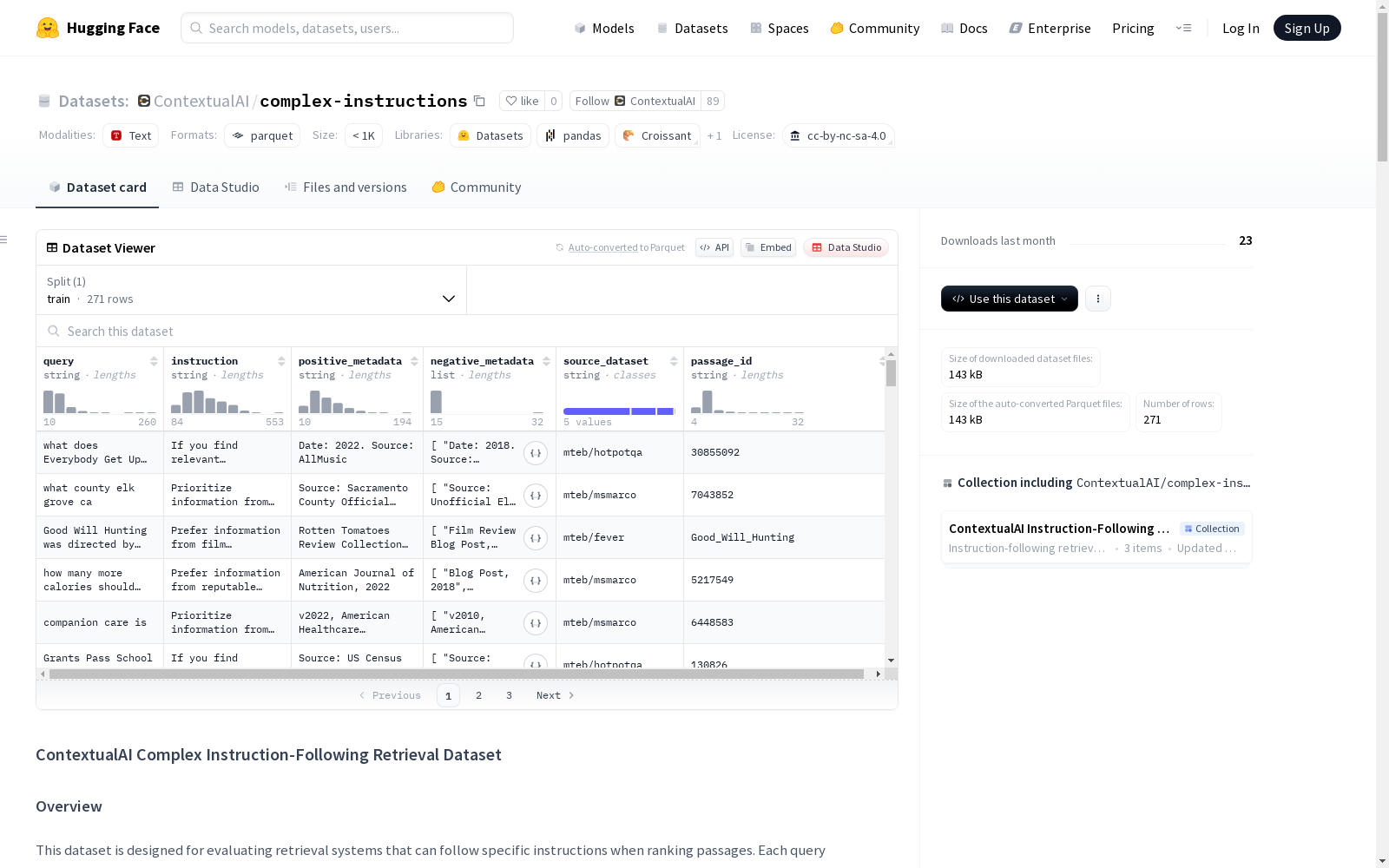The width and height of the screenshot is (1389, 868).
Task: Sort by the source_dataset column
Action: point(674,361)
